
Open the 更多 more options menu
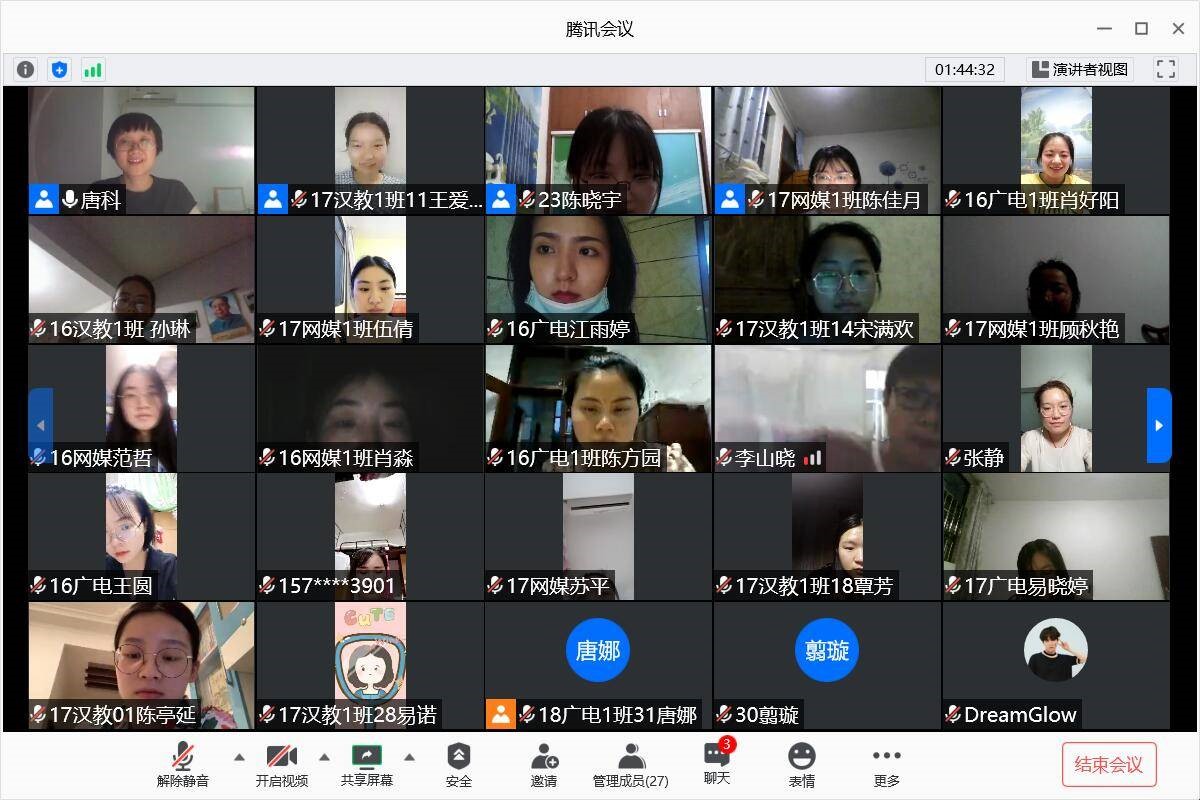(x=886, y=765)
